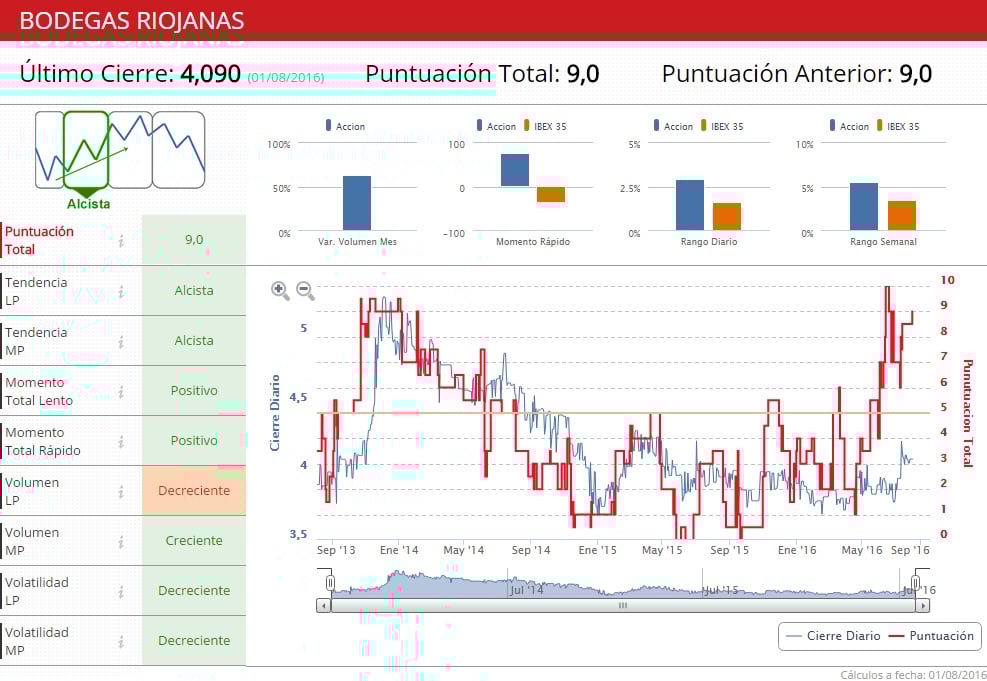Viewport: 987px width, 681px height.
Task: Click the navigator scrollbar thumb
Action: pyautogui.click(x=623, y=605)
